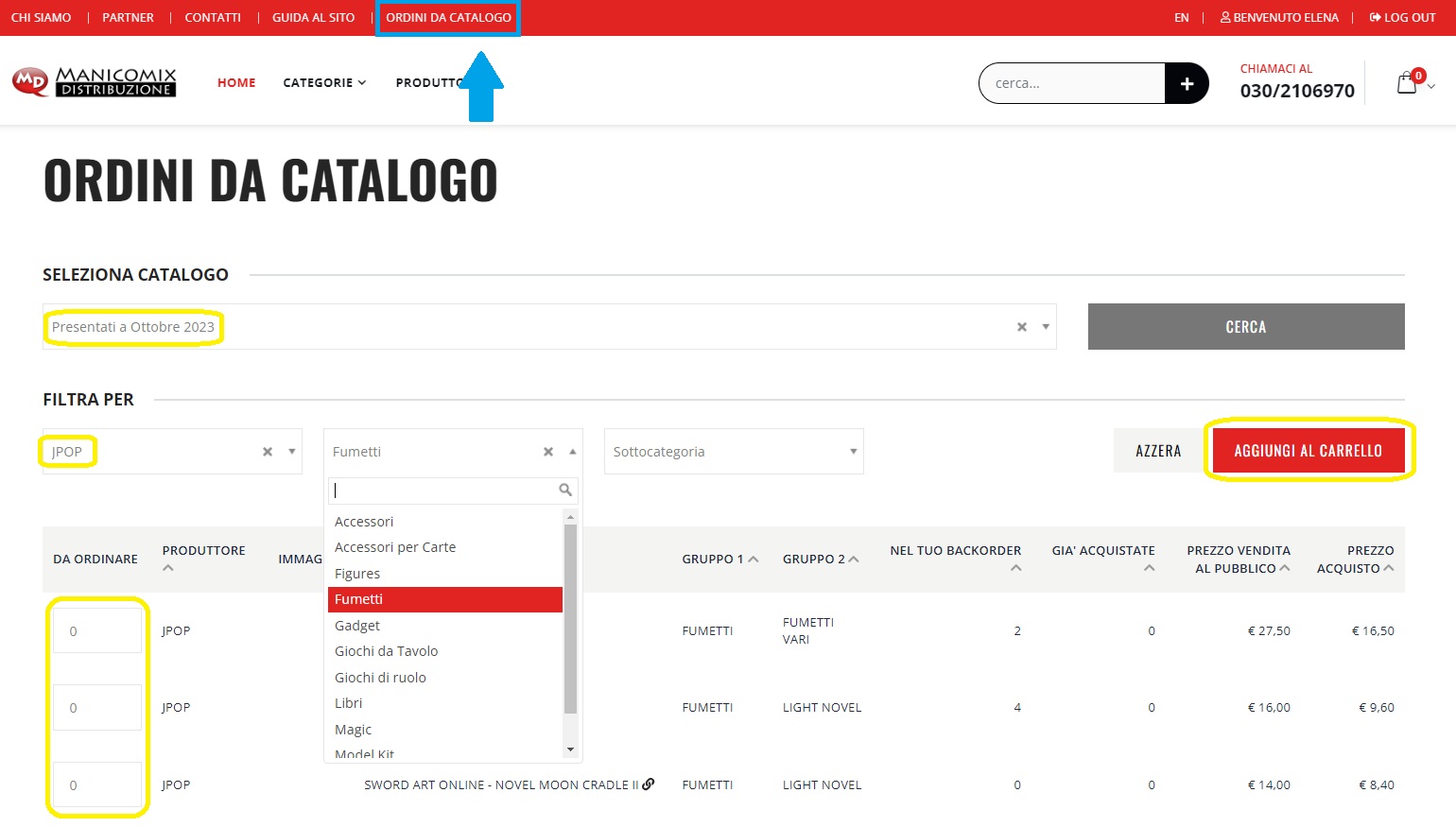Sort by the Gruppo 1 column arrow
Viewport: 1456px width, 827px height.
(x=754, y=560)
